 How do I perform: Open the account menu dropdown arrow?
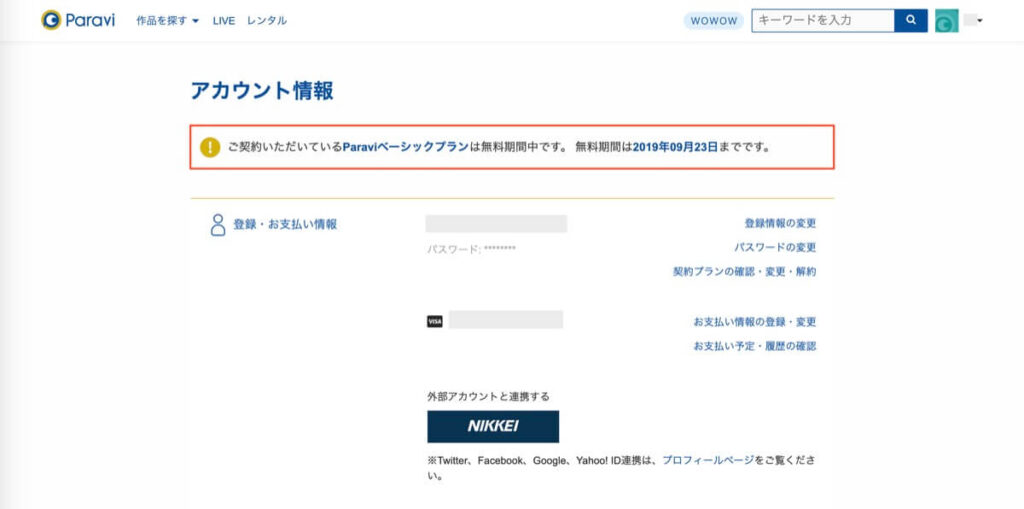click(980, 21)
